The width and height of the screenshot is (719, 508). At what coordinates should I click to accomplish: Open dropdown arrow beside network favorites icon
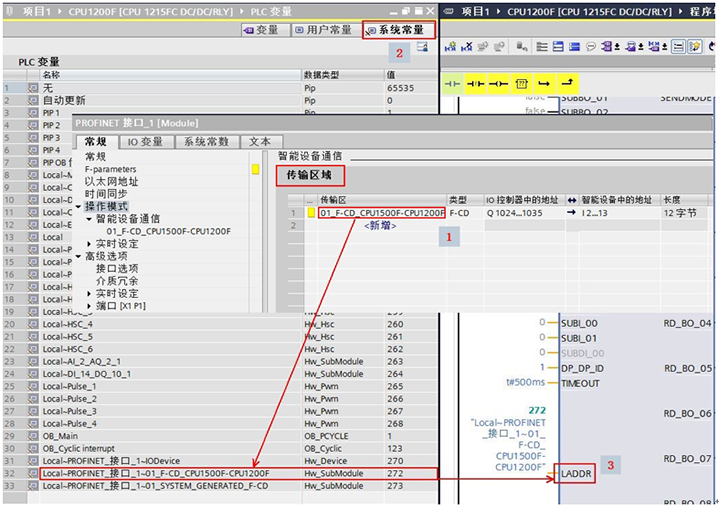click(664, 46)
